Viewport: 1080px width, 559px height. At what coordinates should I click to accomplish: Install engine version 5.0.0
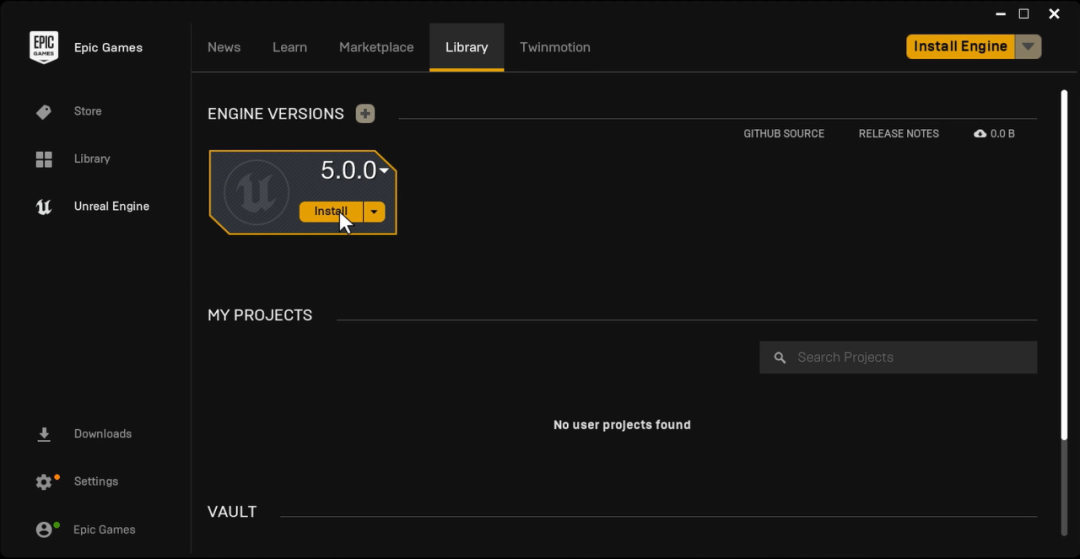[330, 212]
